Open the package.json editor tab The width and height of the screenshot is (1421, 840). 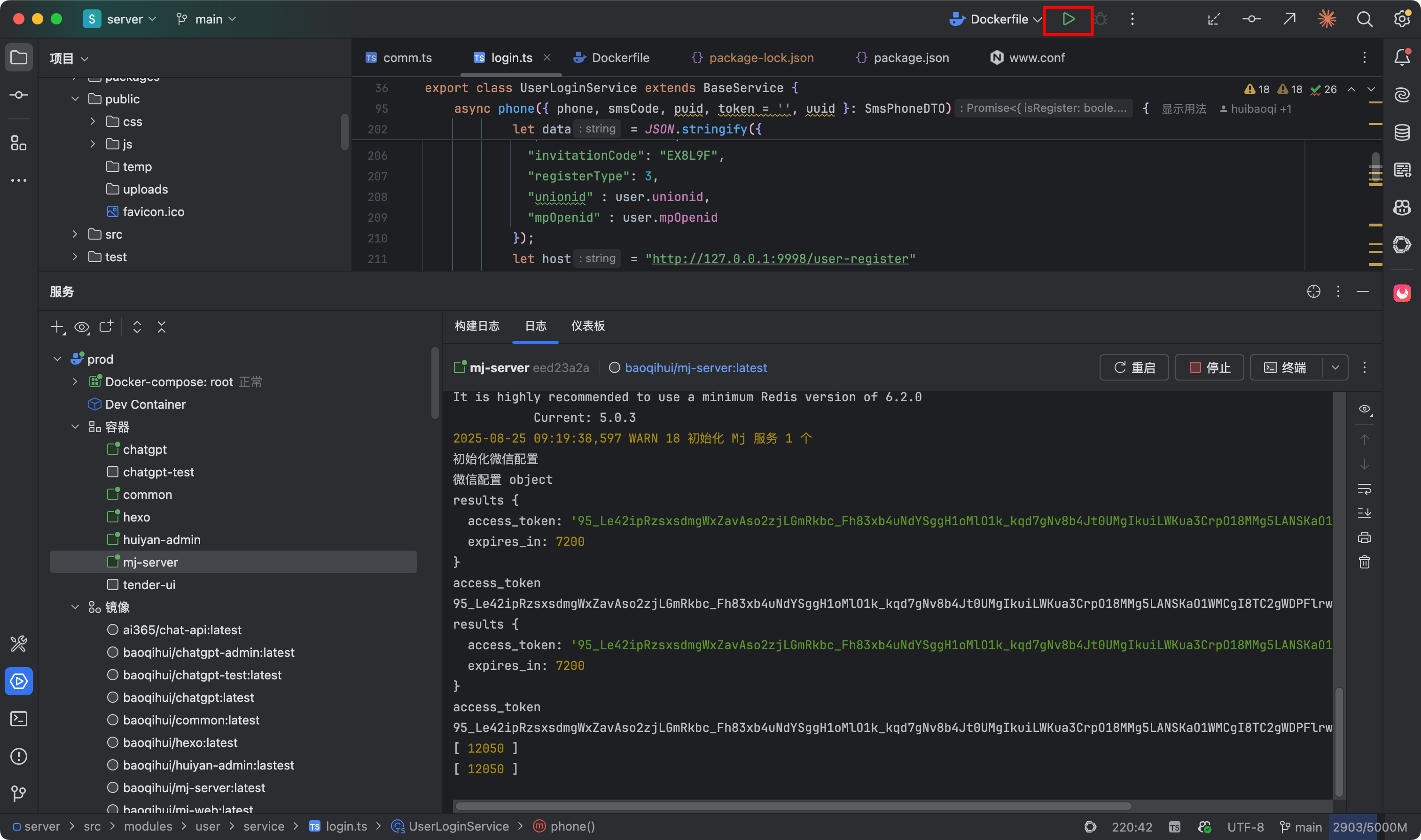(910, 58)
